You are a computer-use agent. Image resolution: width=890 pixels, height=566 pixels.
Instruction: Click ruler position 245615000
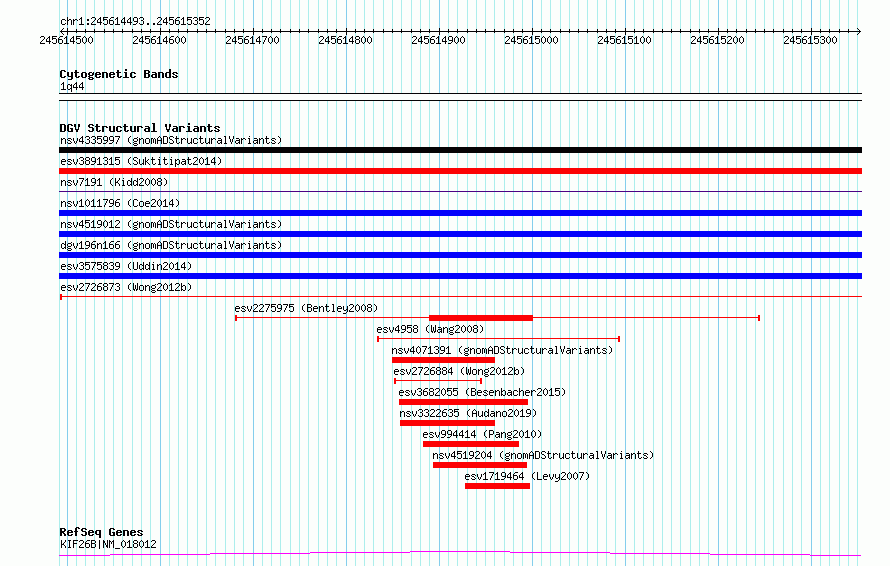pos(532,40)
